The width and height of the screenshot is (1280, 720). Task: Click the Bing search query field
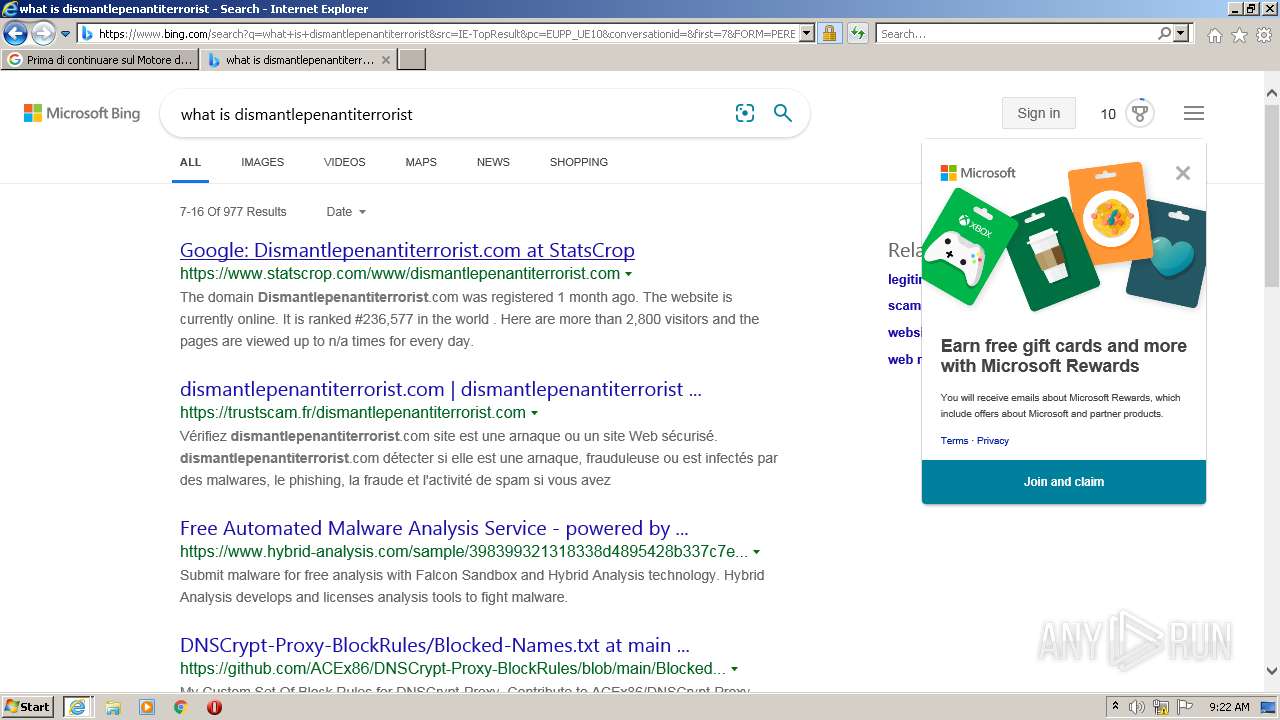pos(450,114)
